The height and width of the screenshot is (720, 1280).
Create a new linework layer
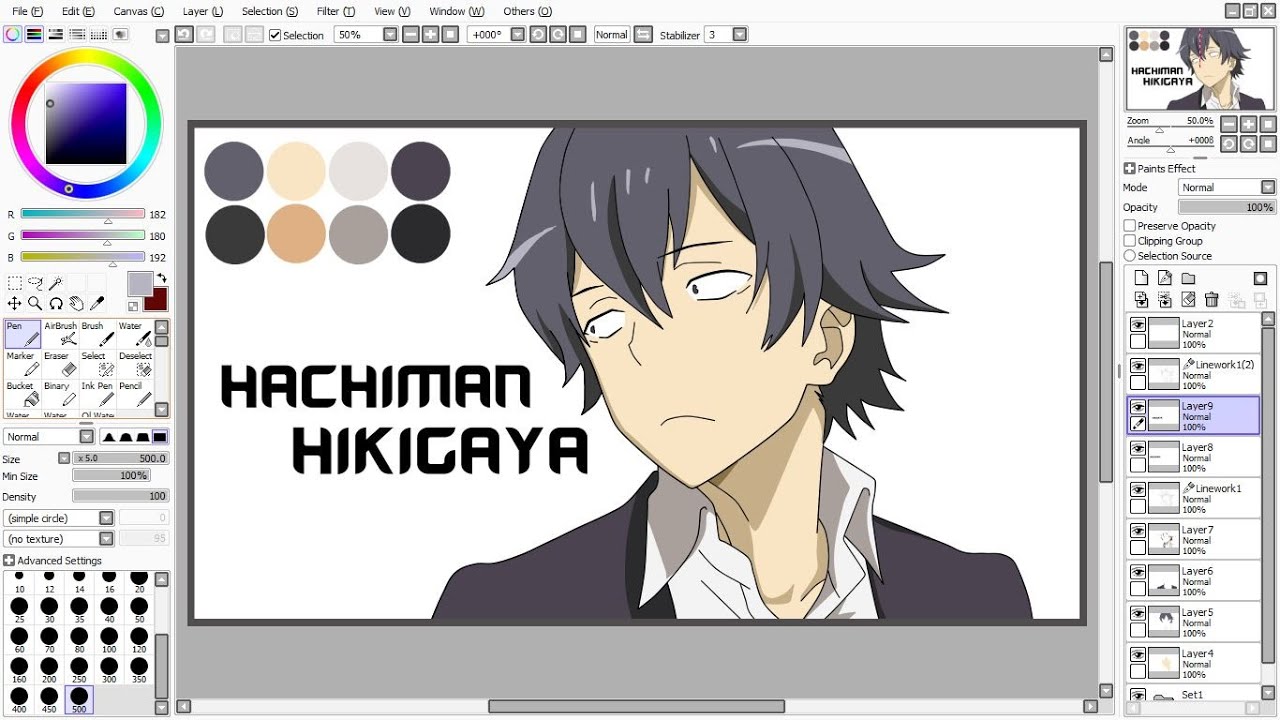coord(1165,278)
